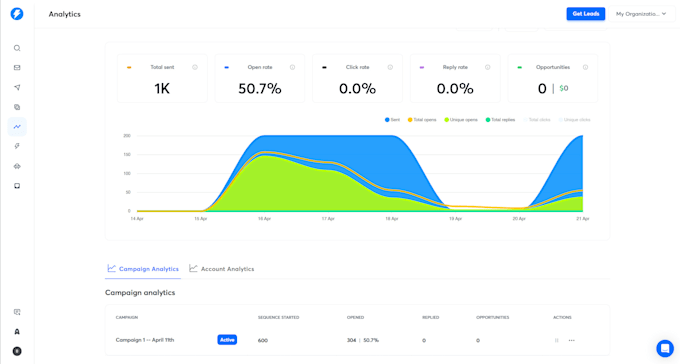This screenshot has height=364, width=680.
Task: Click the 16 Apr chart axis label
Action: coord(264,219)
